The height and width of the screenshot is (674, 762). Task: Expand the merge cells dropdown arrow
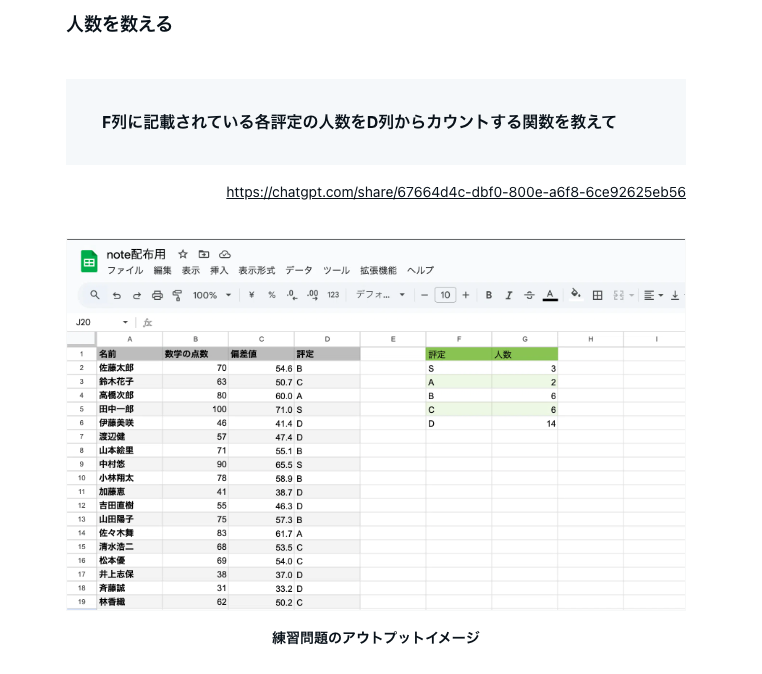[631, 295]
